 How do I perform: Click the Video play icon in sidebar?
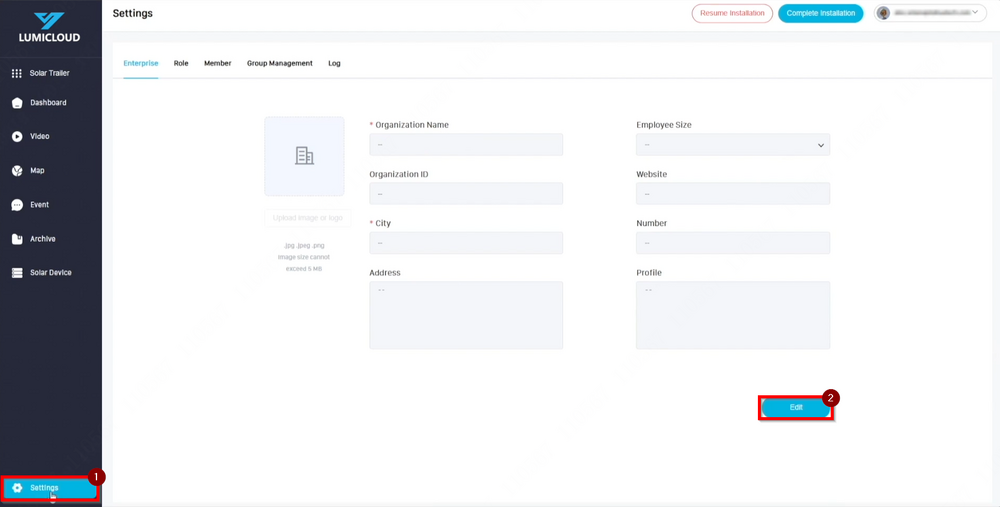17,137
